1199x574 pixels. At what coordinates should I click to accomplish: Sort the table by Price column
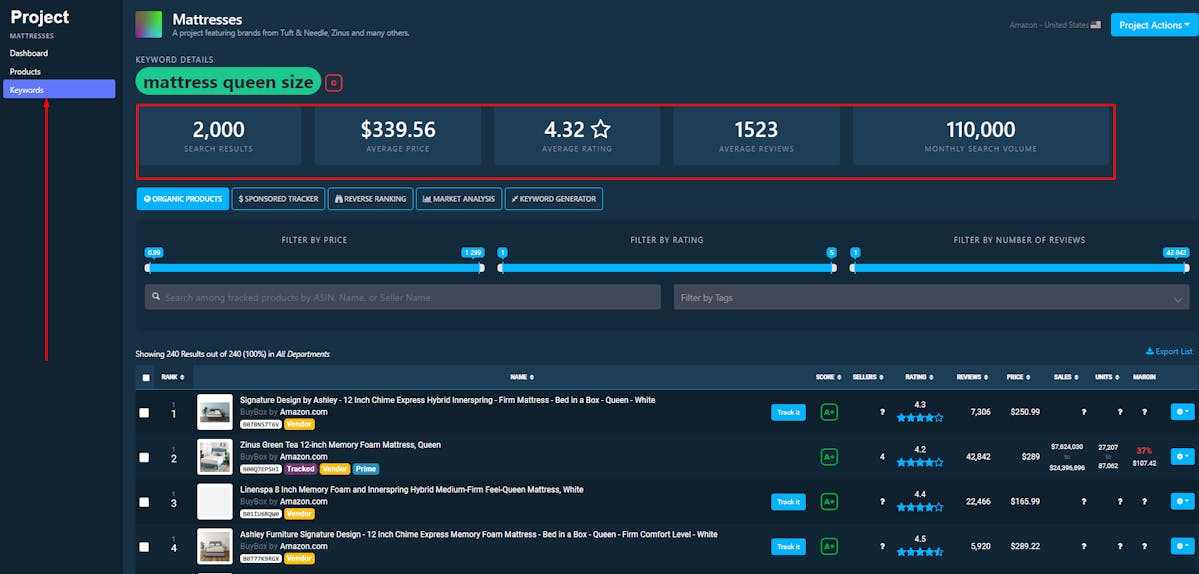point(1018,377)
